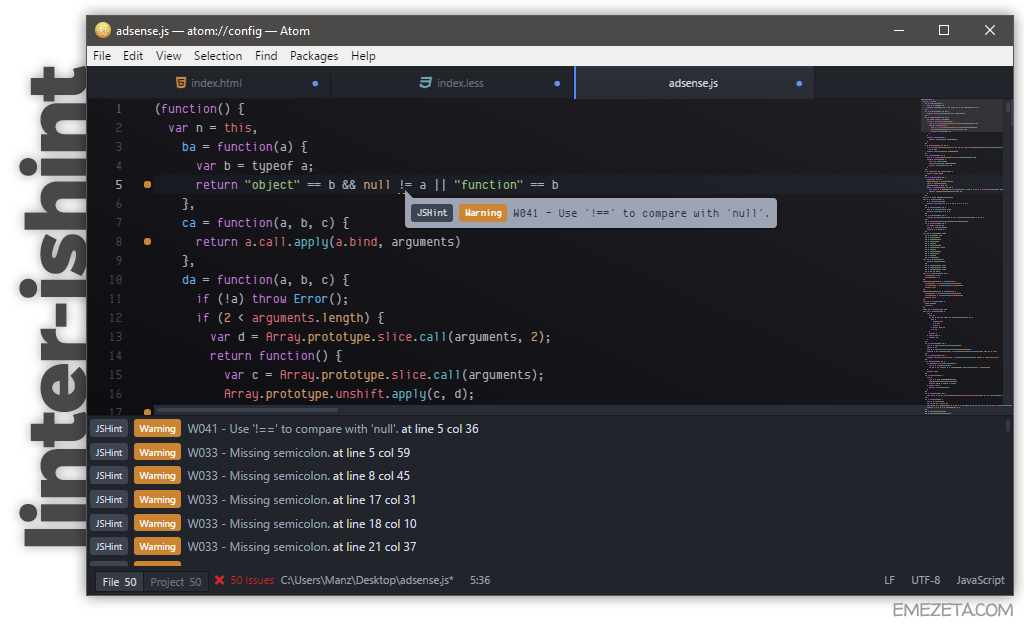Jump to warning at line 5 col 36

click(440, 429)
